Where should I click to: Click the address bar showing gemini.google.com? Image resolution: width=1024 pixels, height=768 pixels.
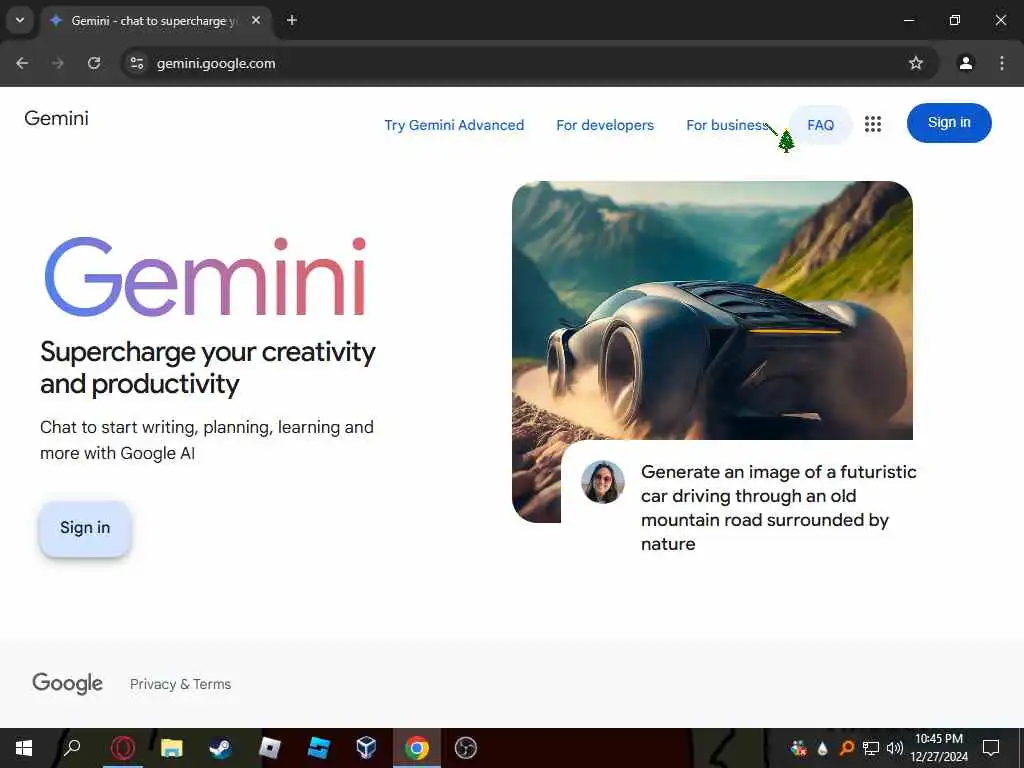click(x=529, y=63)
